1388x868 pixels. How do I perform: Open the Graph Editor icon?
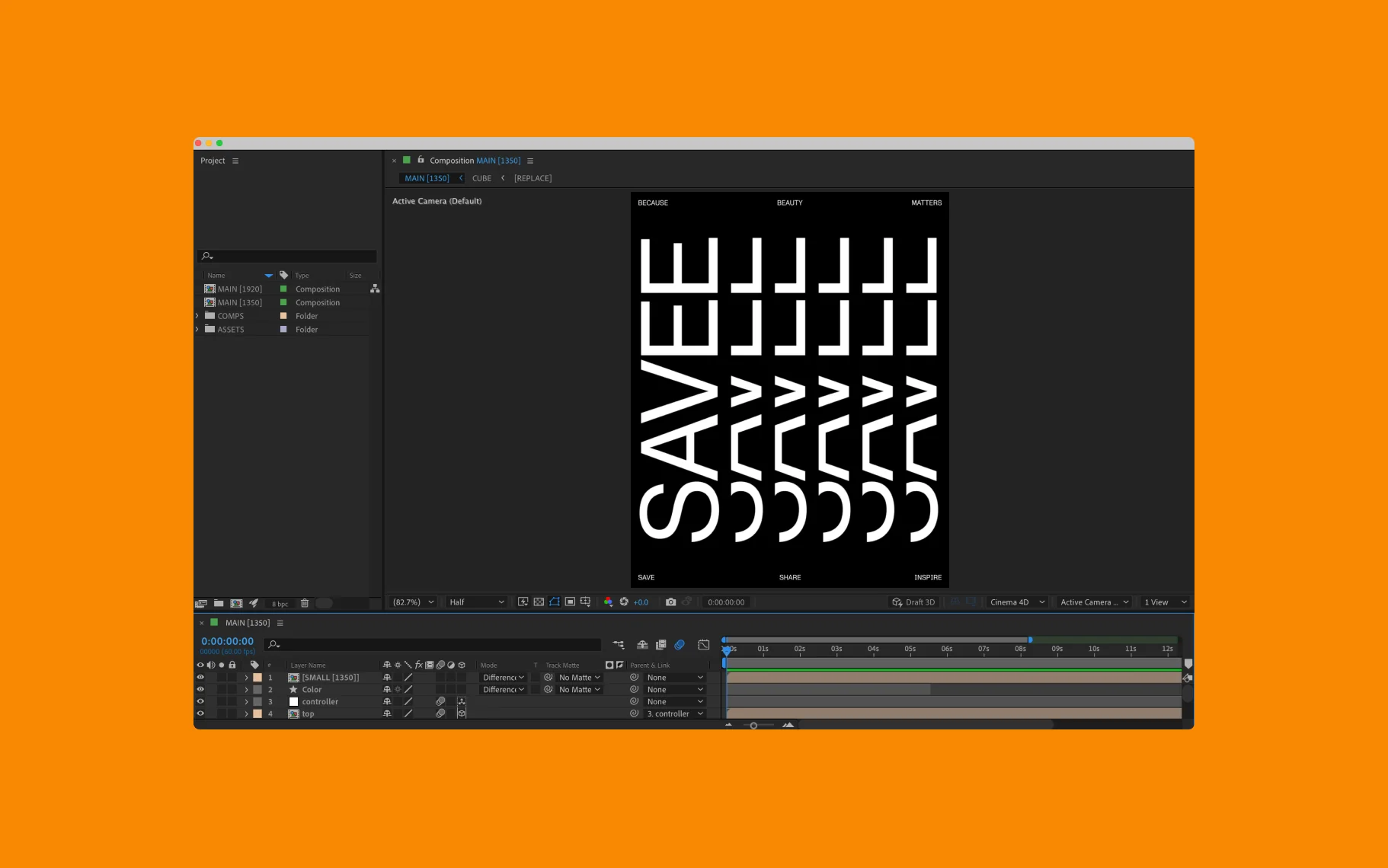pyautogui.click(x=704, y=645)
